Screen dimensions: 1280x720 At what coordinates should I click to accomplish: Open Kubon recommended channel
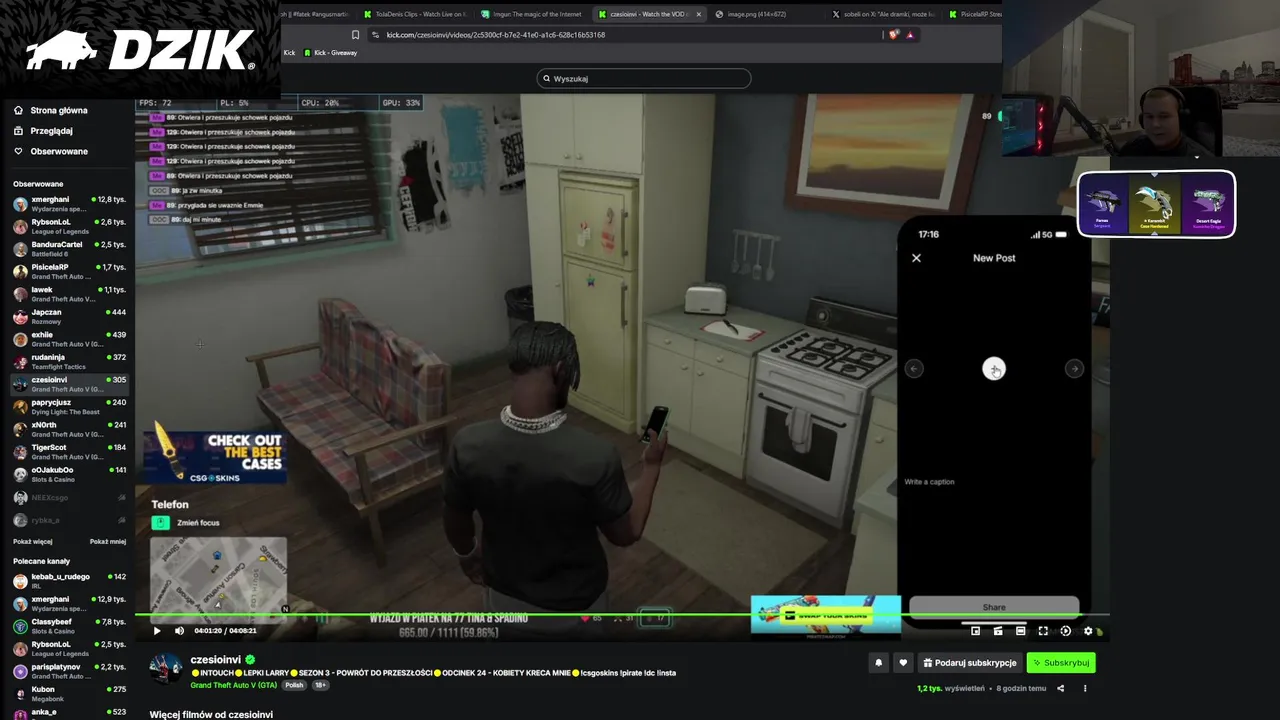click(70, 693)
